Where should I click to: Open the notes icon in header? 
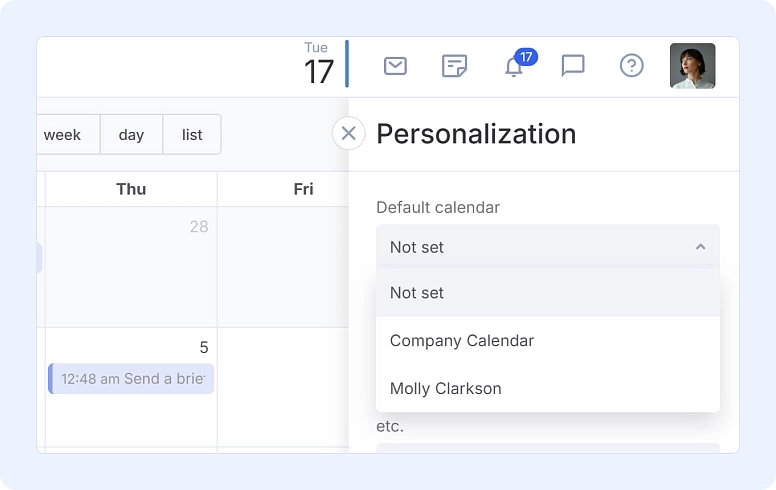[454, 66]
